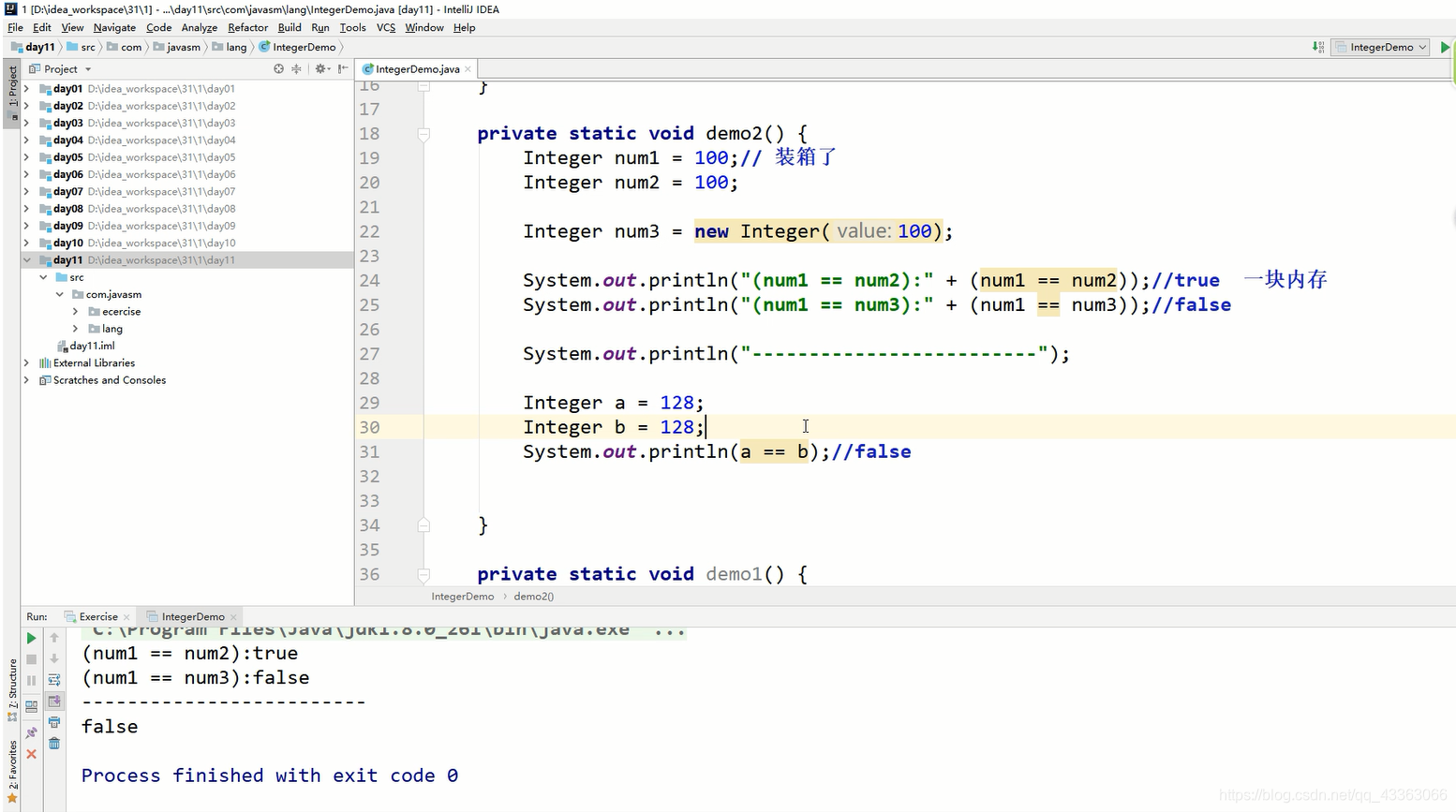Click the Pin Tab icon in Run panel
1456x812 pixels.
pos(31,732)
